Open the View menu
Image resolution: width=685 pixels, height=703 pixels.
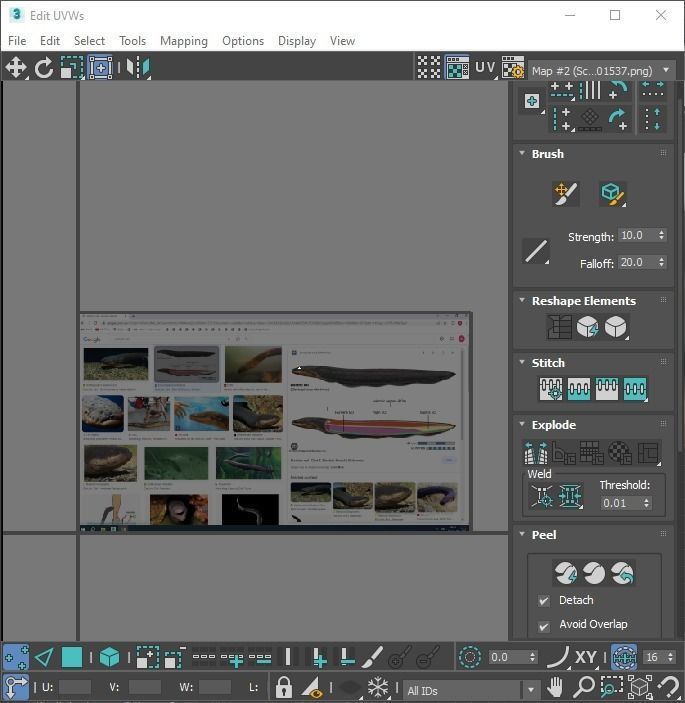342,41
